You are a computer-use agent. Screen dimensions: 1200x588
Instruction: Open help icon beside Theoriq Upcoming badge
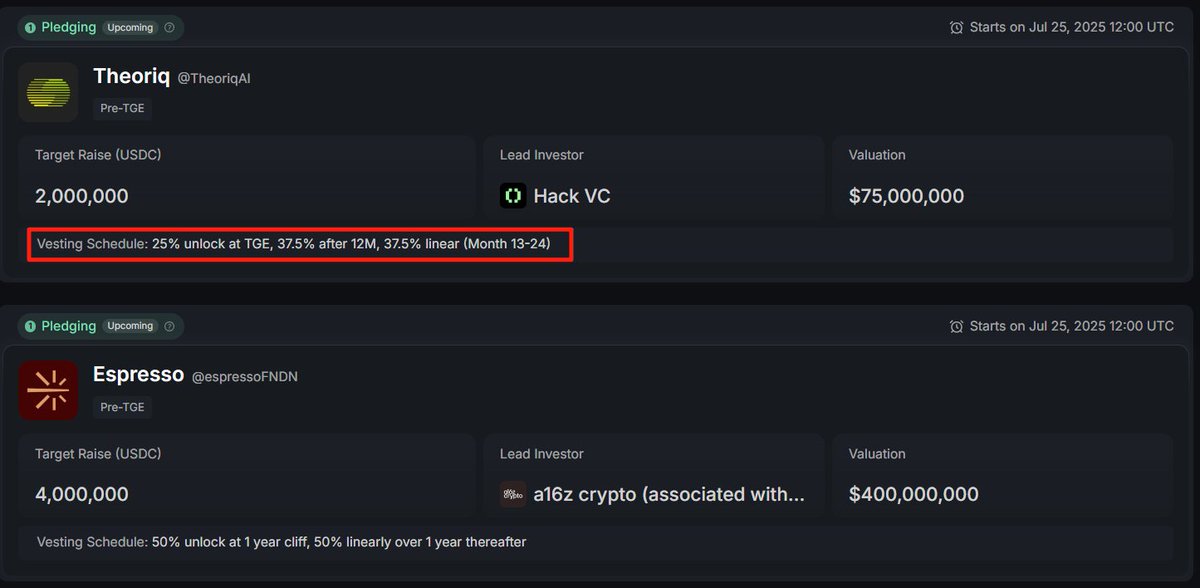169,28
